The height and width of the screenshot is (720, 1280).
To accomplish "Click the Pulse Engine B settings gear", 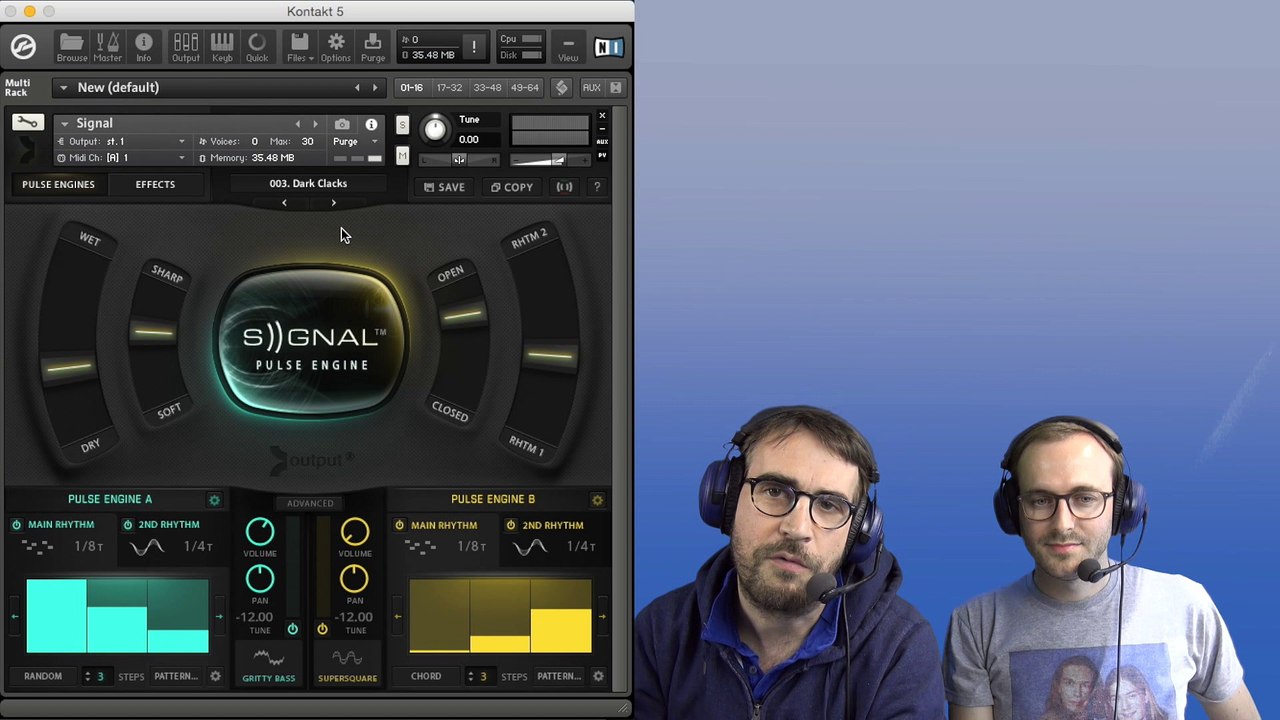I will coord(598,499).
